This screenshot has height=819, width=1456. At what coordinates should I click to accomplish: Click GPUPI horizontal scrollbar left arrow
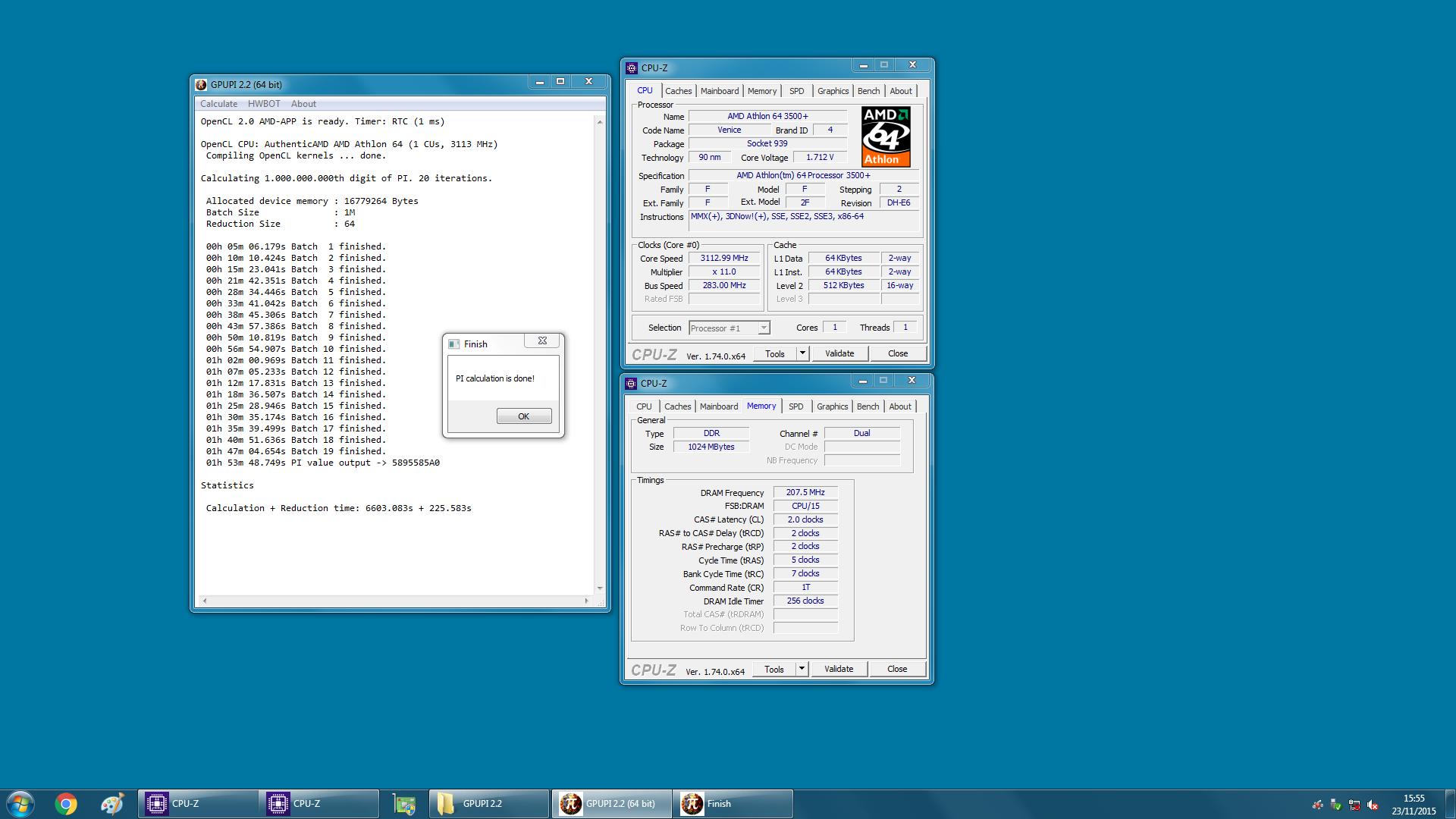(x=203, y=601)
